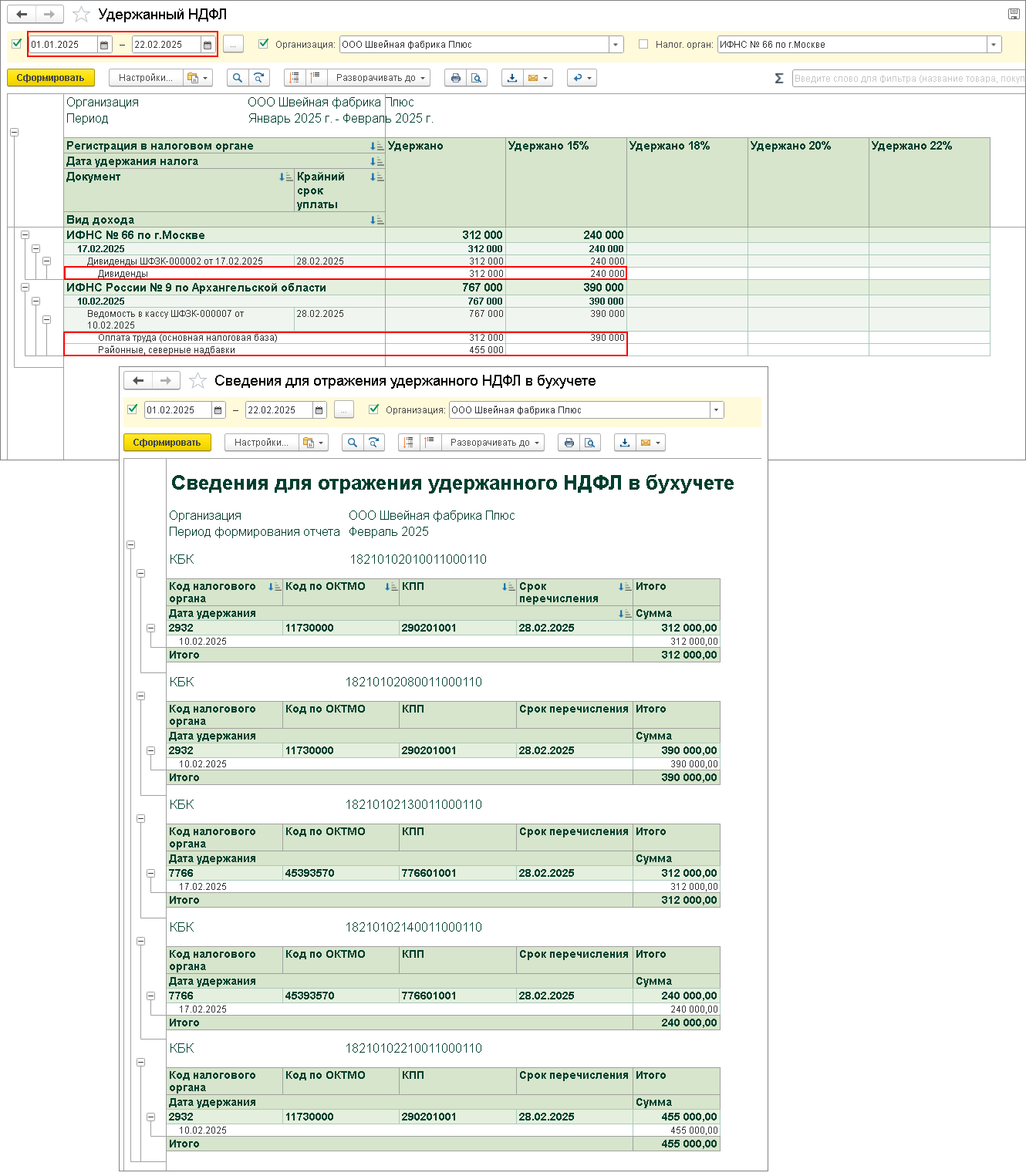This screenshot has width=1026, height=1176.
Task: Click find icon in Удержанный НДФЛ toolbar
Action: pos(238,78)
